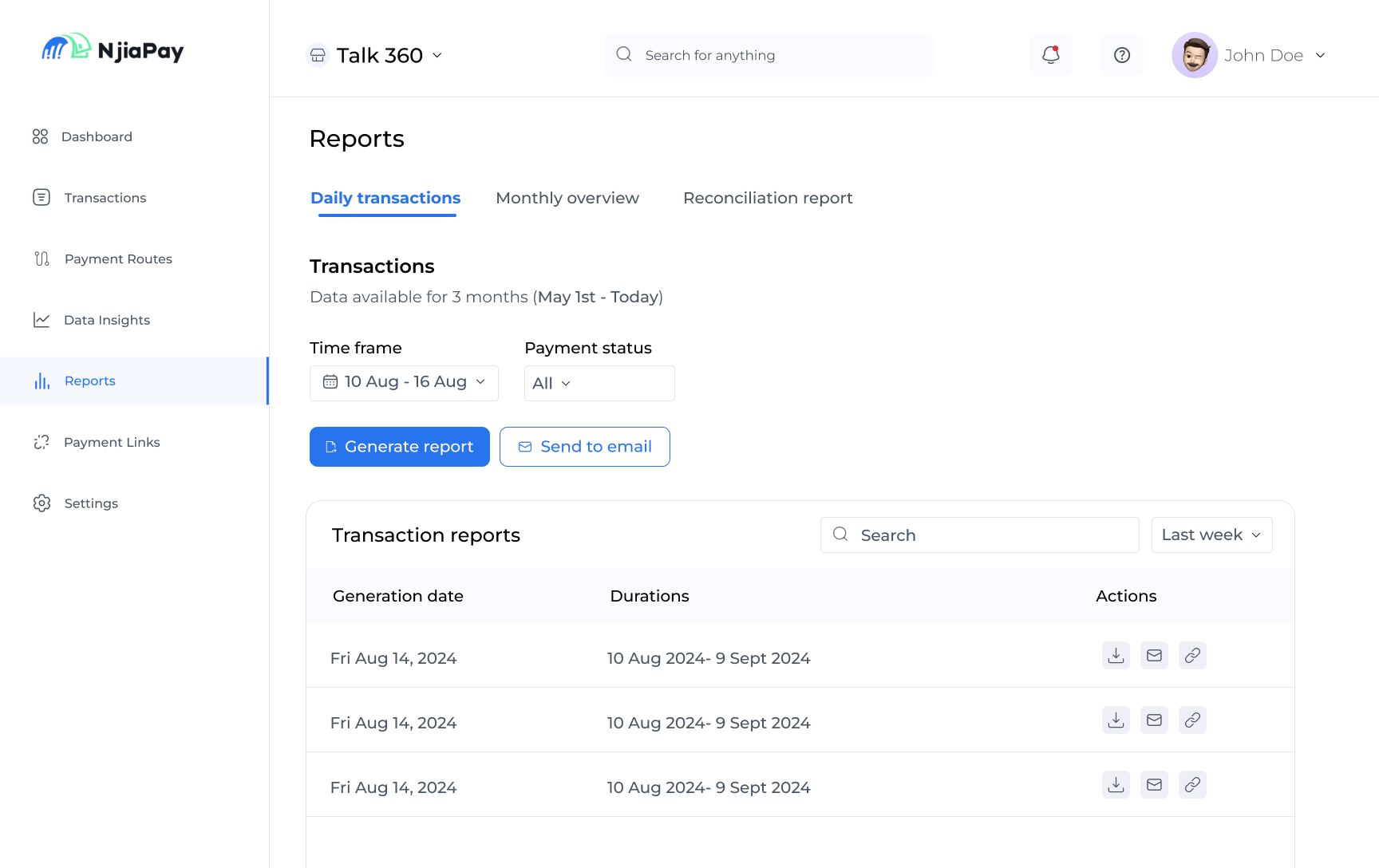Click the Reports page heading
1379x868 pixels.
click(357, 139)
